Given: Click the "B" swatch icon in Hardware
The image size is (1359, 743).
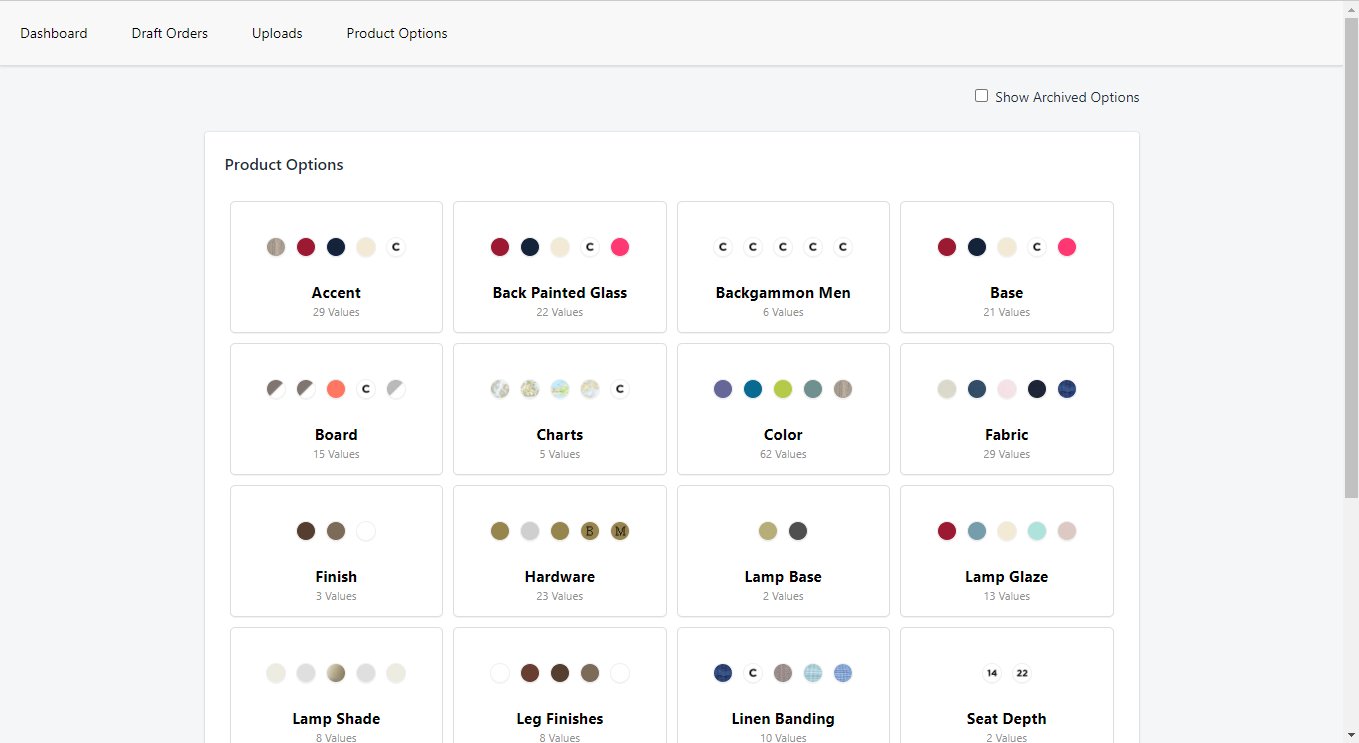Looking at the screenshot, I should coord(590,531).
